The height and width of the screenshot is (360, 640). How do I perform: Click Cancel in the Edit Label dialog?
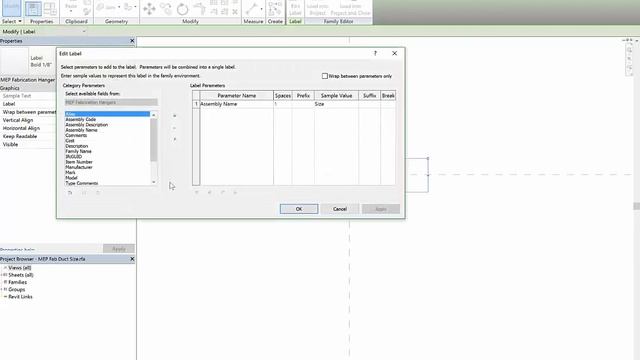click(x=340, y=209)
